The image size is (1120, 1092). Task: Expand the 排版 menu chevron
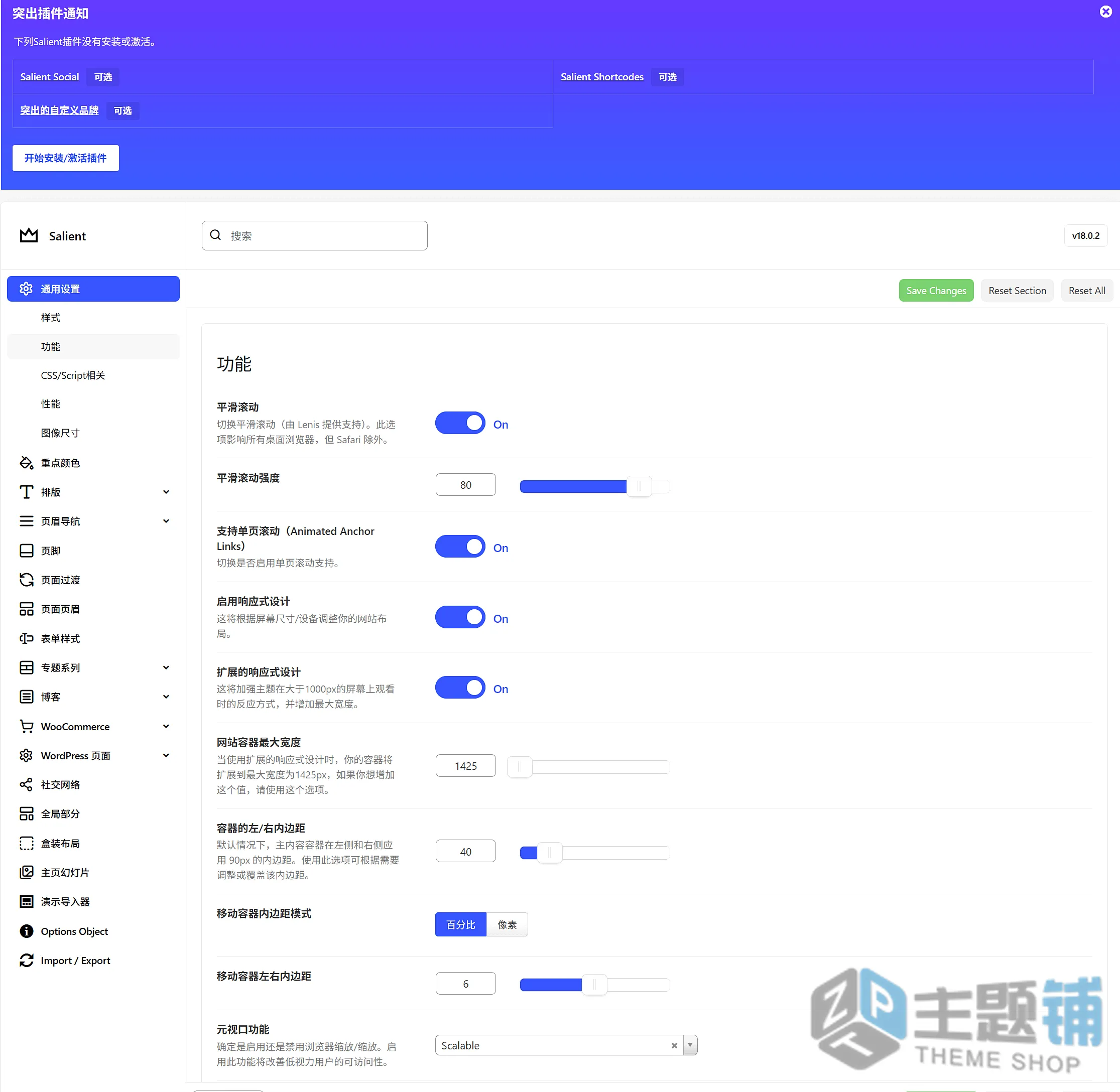(166, 492)
